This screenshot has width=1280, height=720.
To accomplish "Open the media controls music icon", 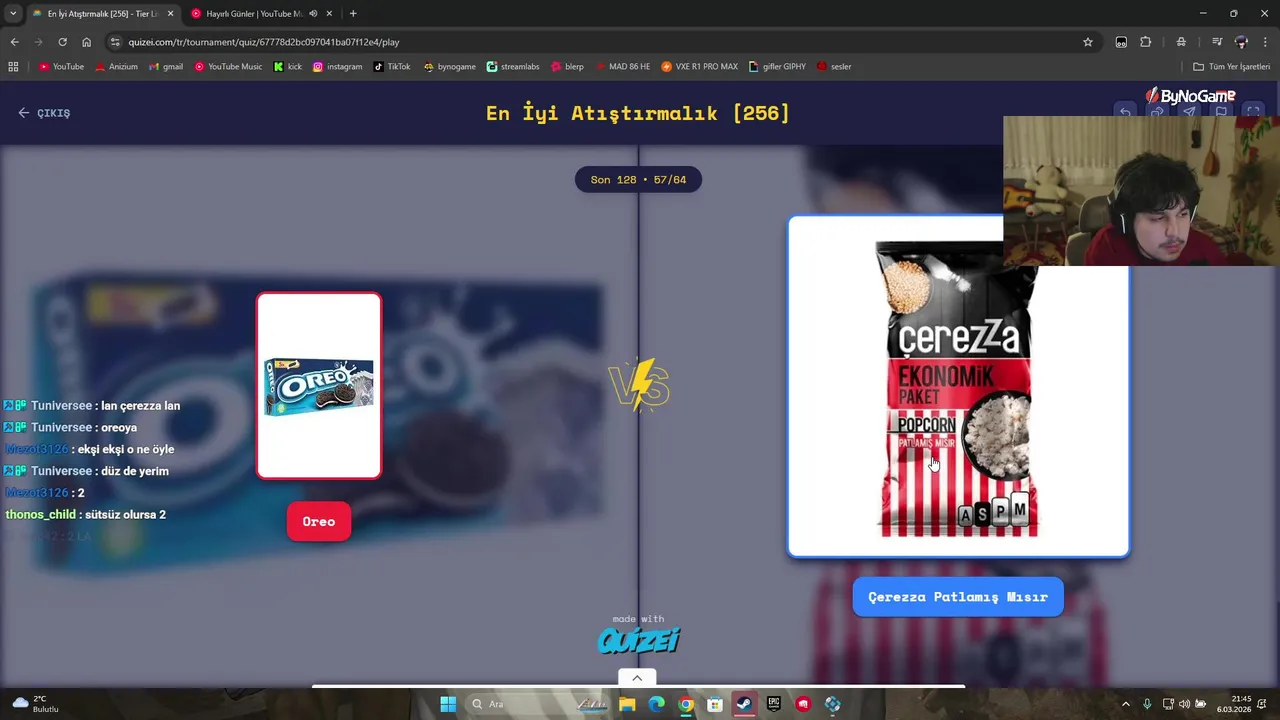I will point(1217,42).
